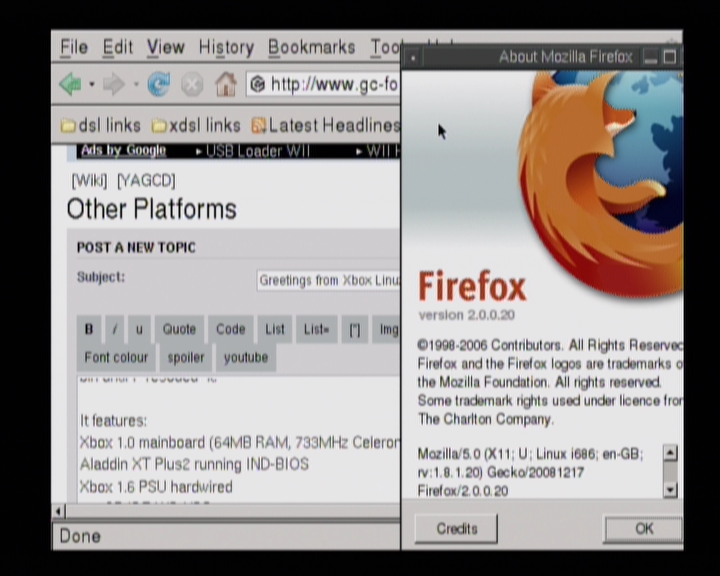
Task: Click the site favicon in address bar
Action: point(258,85)
